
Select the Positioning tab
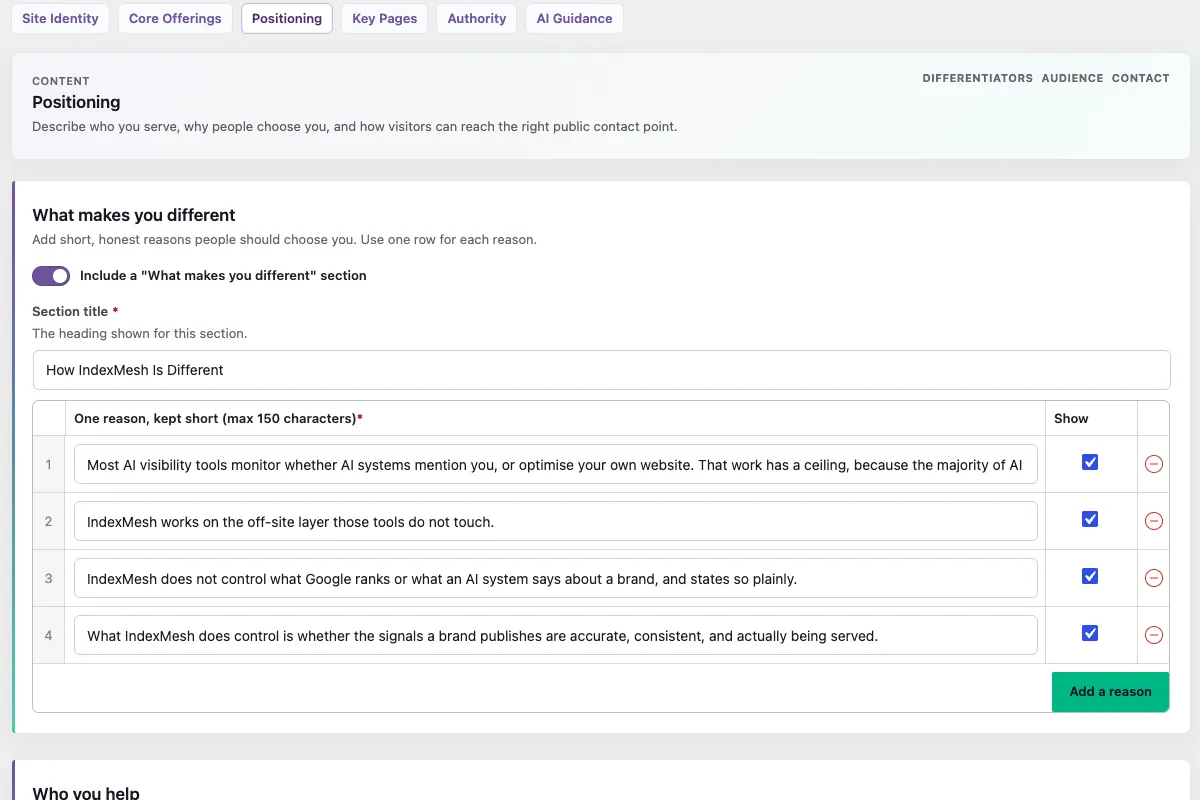pos(287,18)
